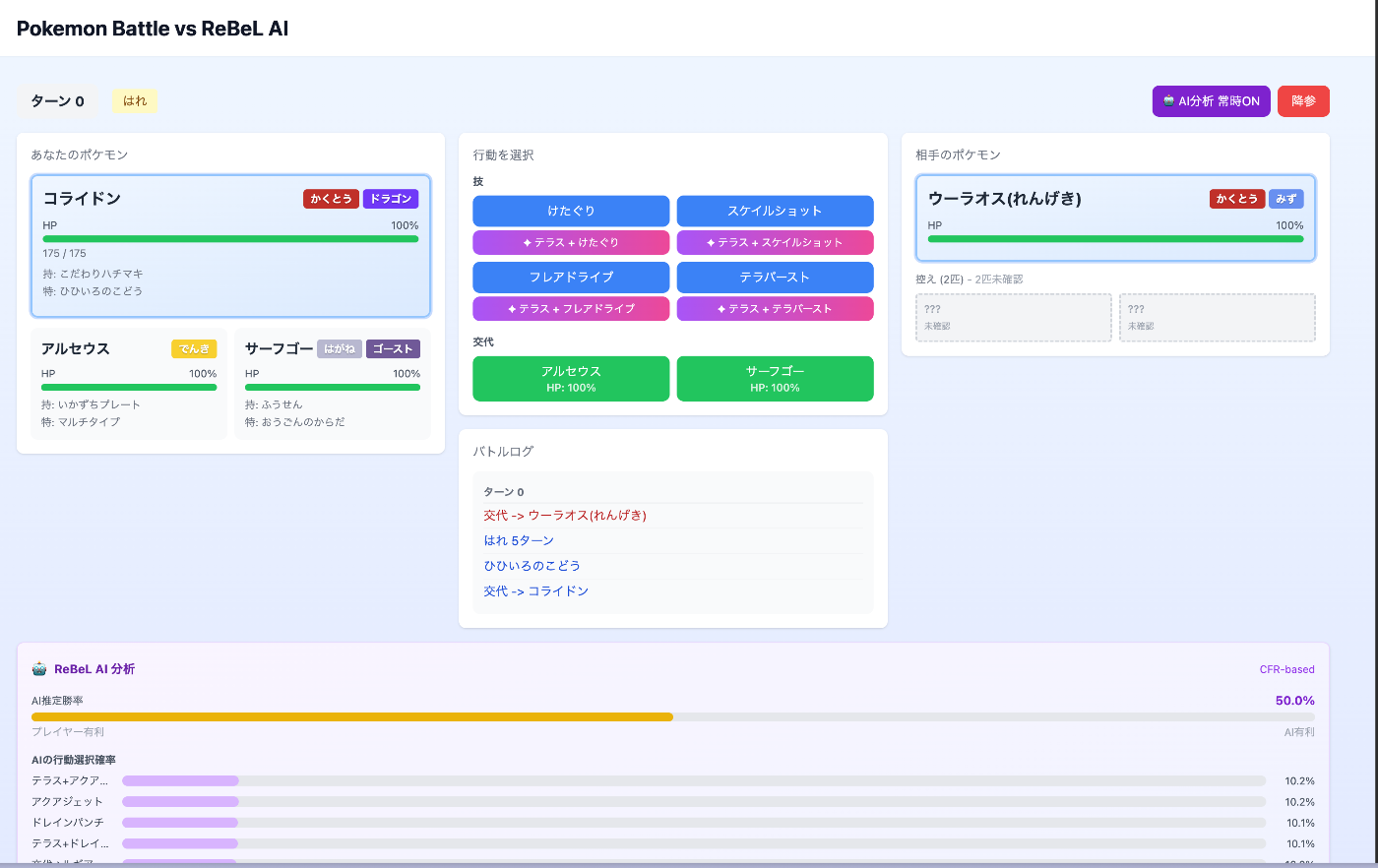Click ウーラオス's かくとう type badge

[1237, 199]
